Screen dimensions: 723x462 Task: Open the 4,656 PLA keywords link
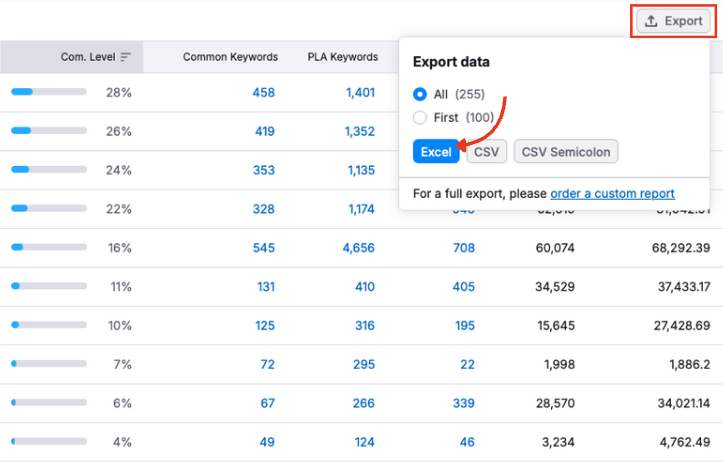click(x=358, y=248)
